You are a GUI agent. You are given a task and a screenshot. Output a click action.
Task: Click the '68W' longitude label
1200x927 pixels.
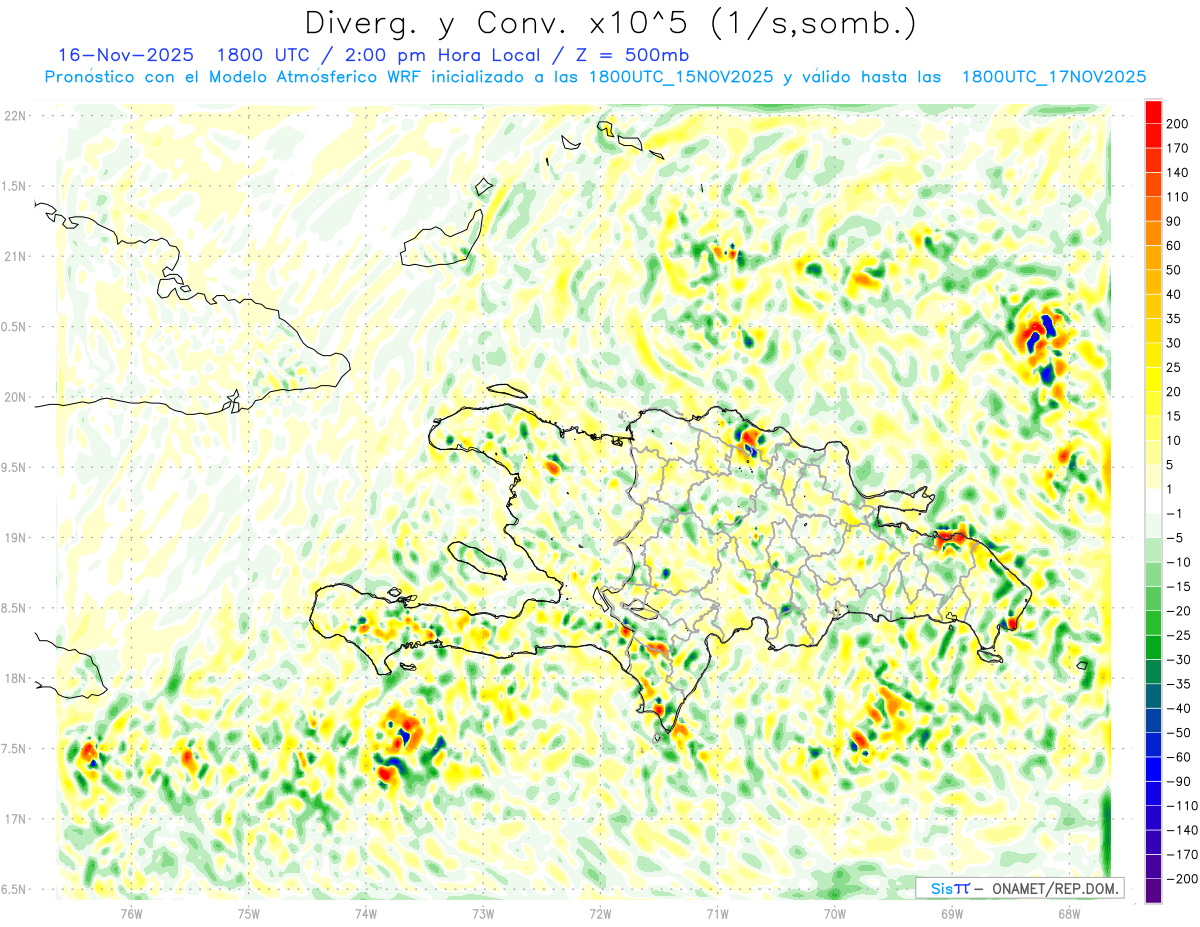(x=1069, y=913)
